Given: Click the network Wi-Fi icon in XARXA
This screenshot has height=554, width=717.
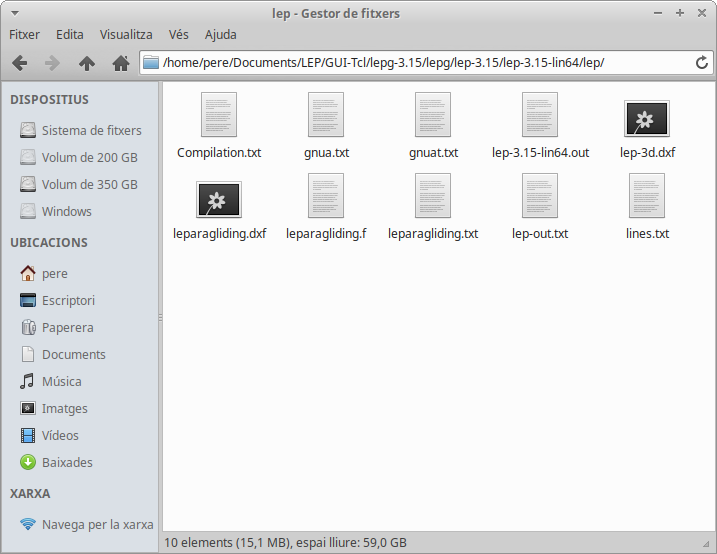Looking at the screenshot, I should pyautogui.click(x=28, y=524).
